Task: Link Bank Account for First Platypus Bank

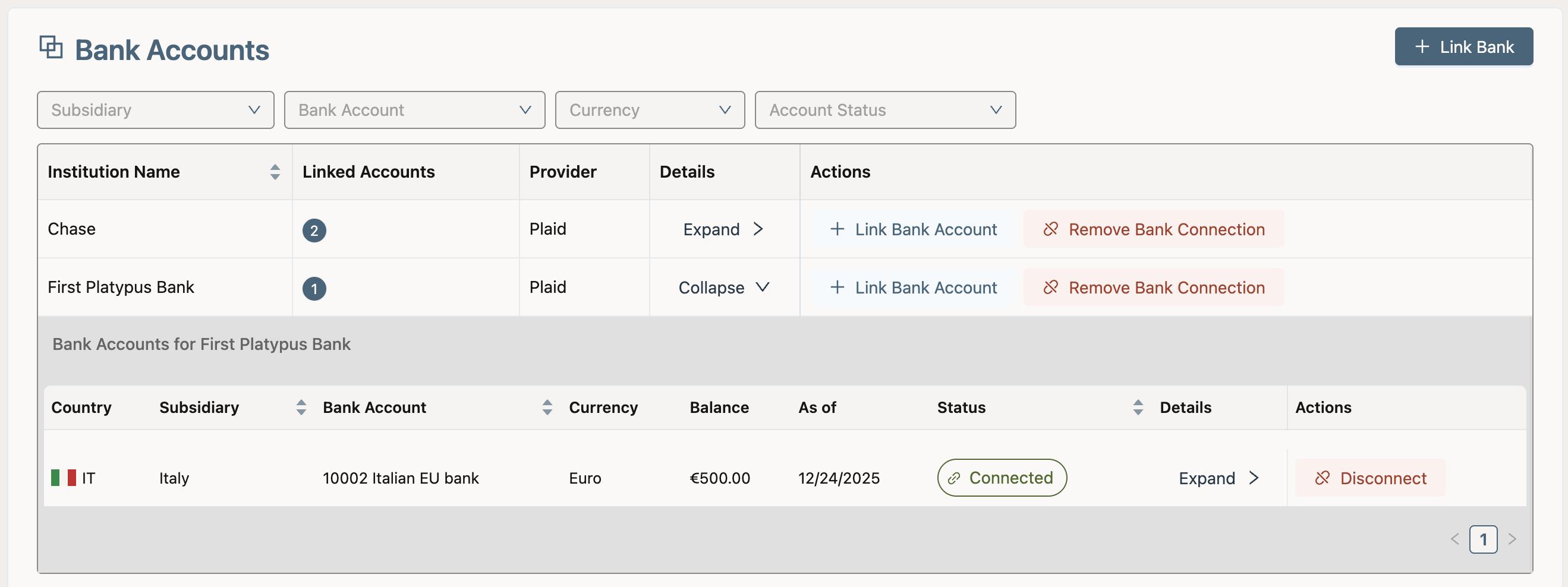Action: 913,288
